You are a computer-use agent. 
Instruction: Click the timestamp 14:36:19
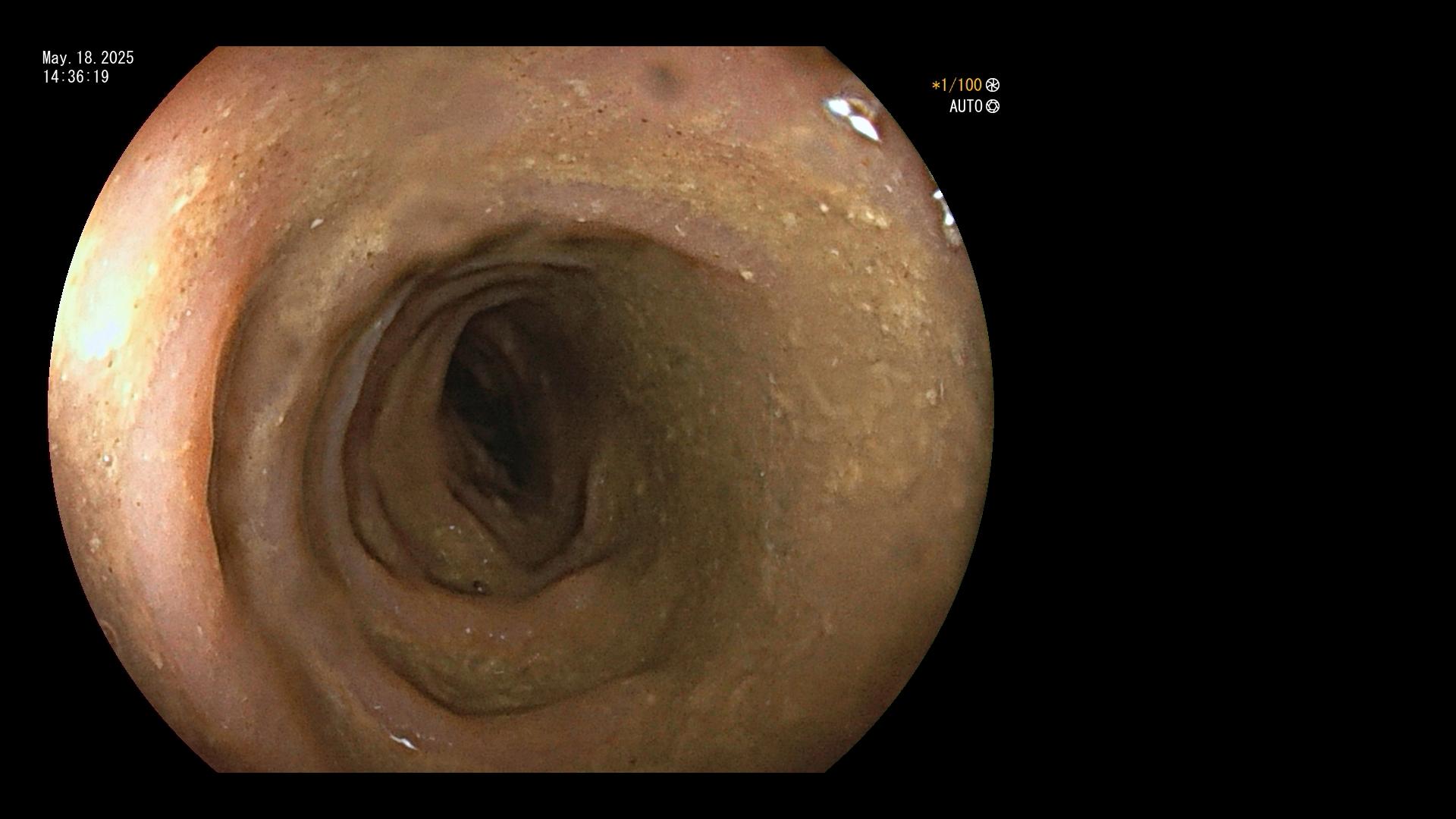click(x=76, y=77)
